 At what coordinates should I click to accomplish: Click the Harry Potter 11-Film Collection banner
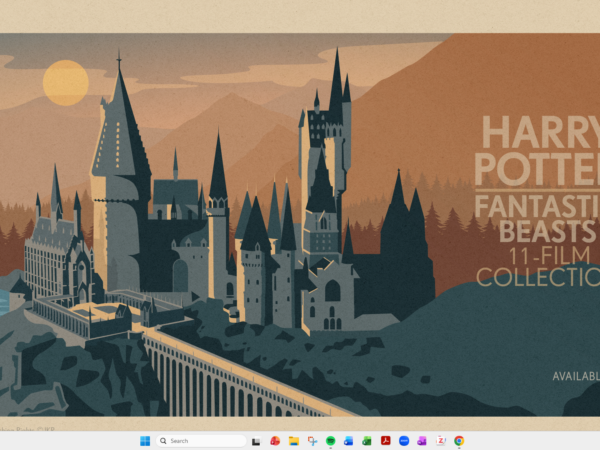300,225
